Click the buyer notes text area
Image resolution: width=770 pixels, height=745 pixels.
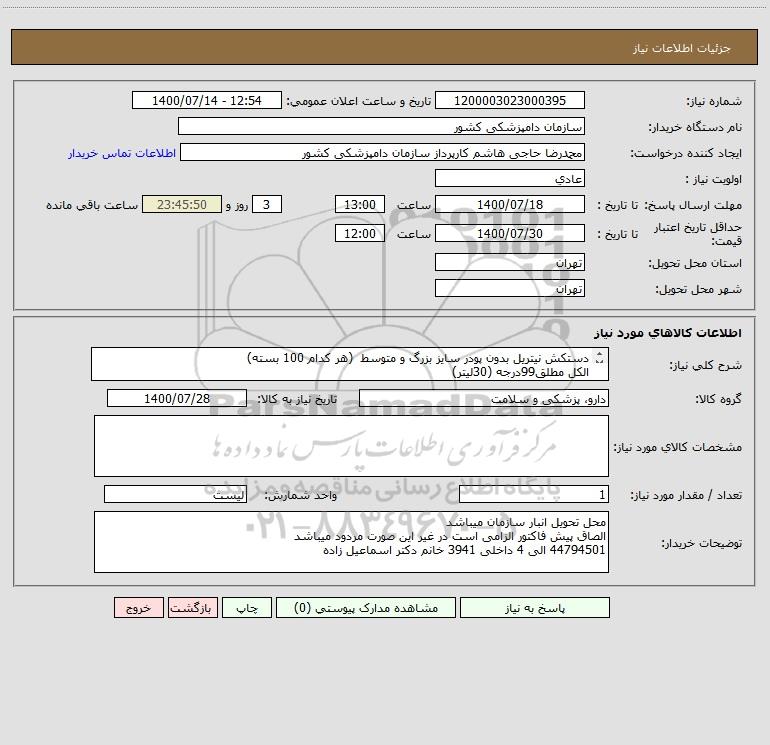click(x=351, y=542)
